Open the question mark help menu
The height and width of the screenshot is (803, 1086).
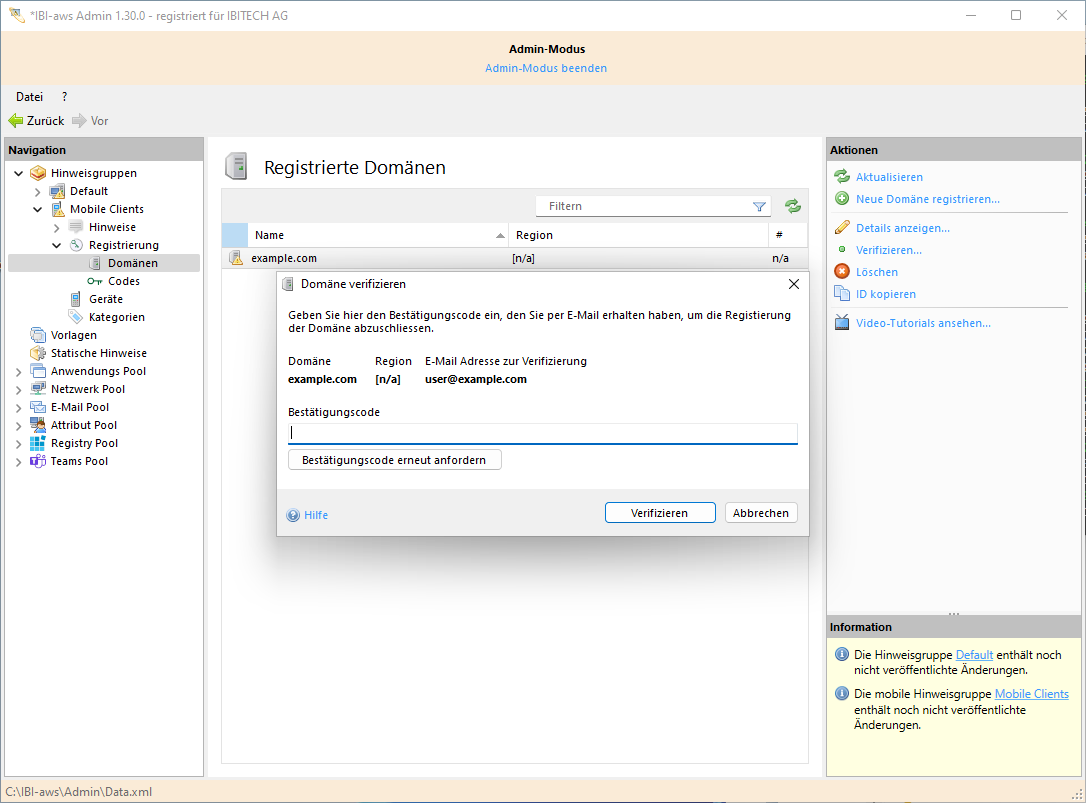(64, 97)
